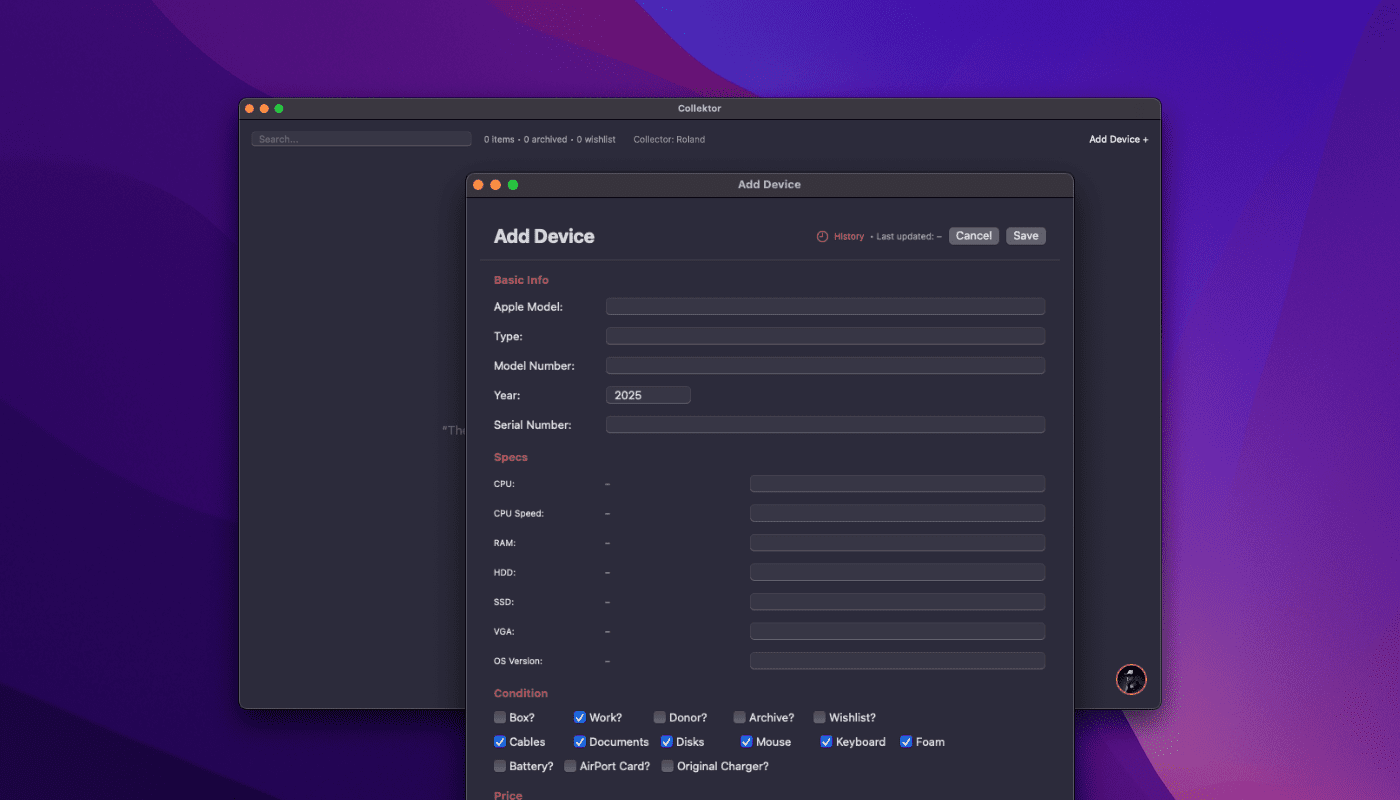
Task: Click the 'Condition' section heading
Action: pos(521,693)
